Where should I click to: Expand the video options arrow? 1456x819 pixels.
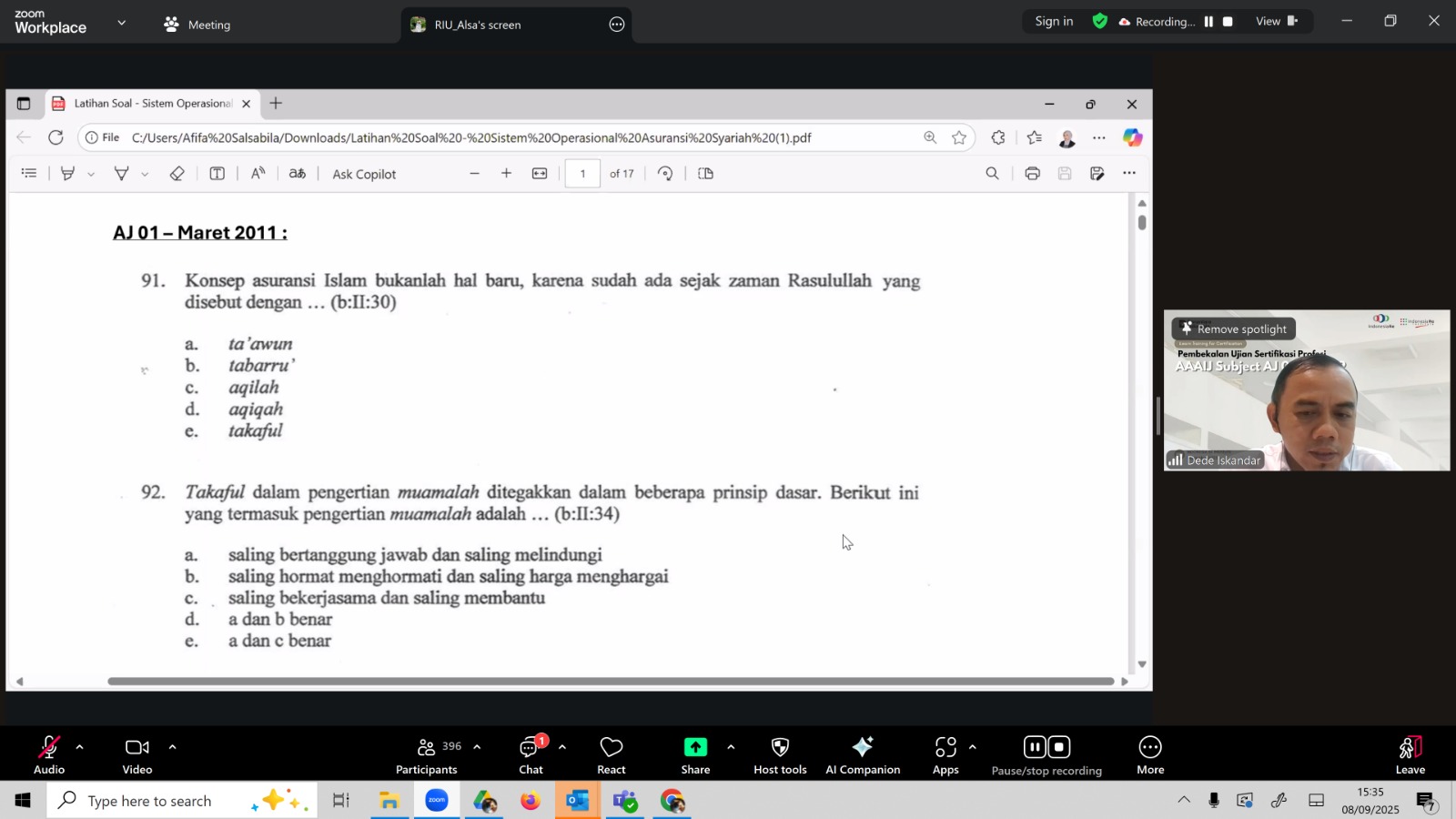(172, 747)
